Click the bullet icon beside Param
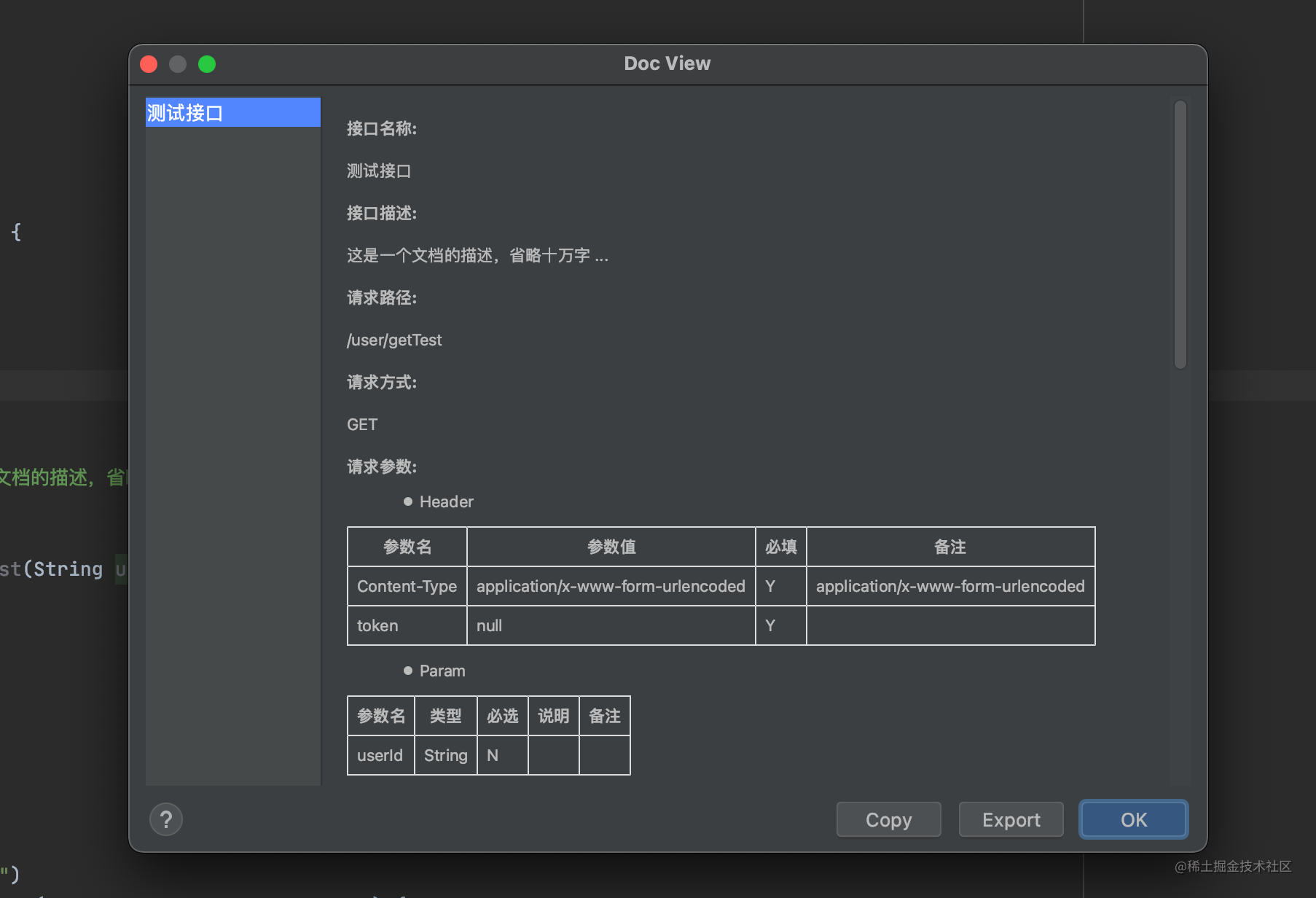The image size is (1316, 898). pos(408,671)
